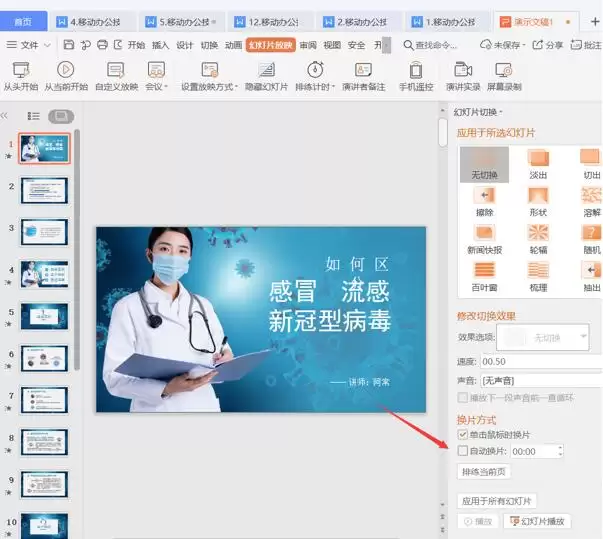Image resolution: width=603 pixels, height=539 pixels.
Task: Switch to 审阅 ribbon tab
Action: tap(308, 44)
